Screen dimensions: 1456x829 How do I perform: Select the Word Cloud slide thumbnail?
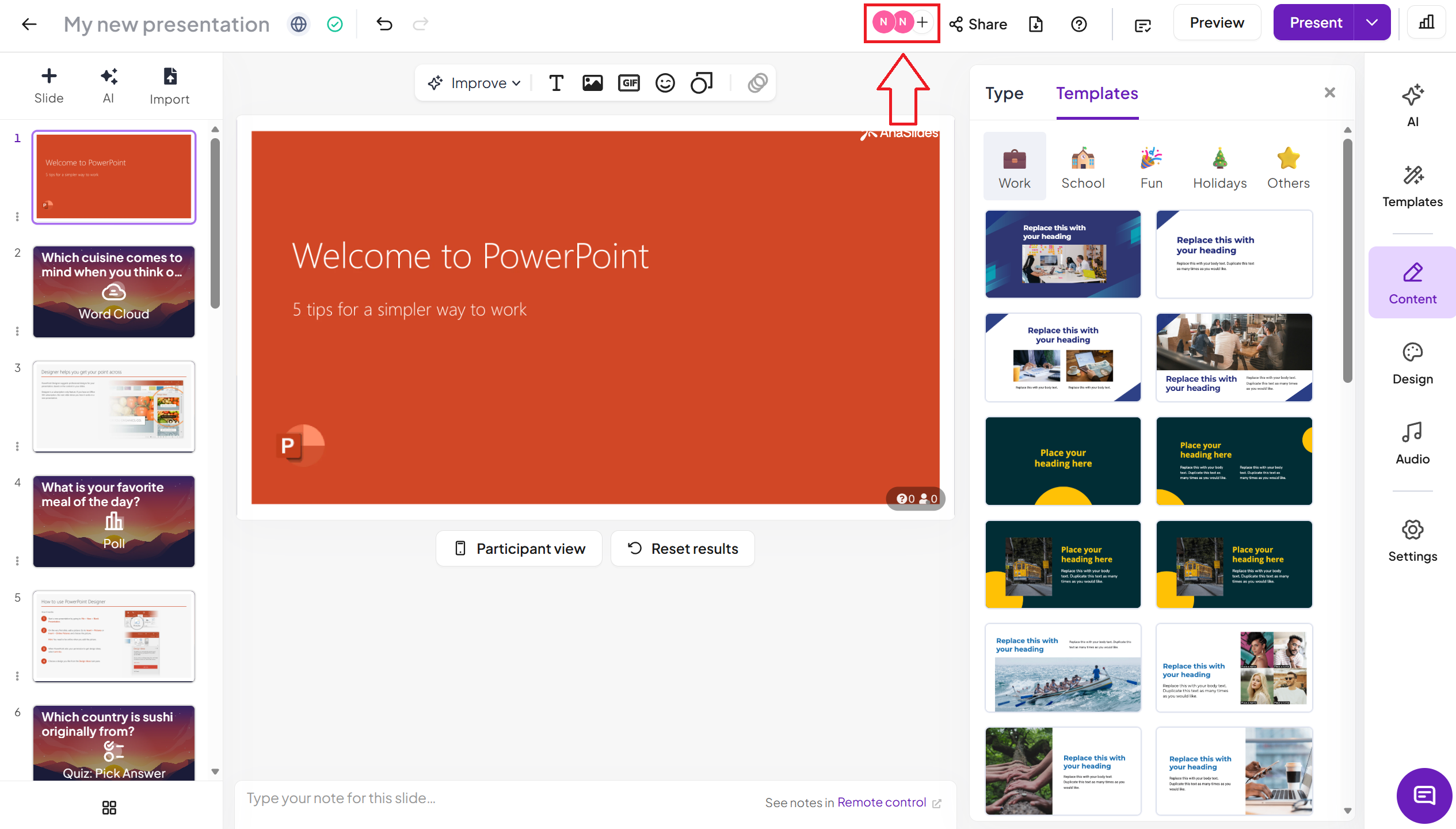tap(114, 291)
